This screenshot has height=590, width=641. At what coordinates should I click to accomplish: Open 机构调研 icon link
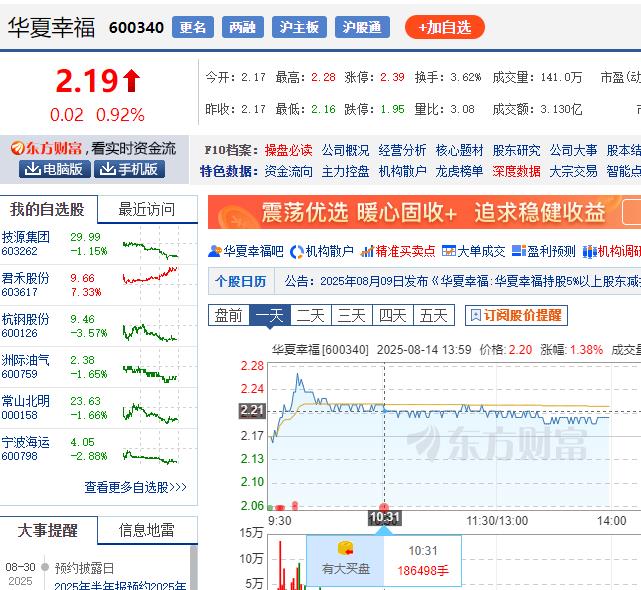(x=612, y=251)
